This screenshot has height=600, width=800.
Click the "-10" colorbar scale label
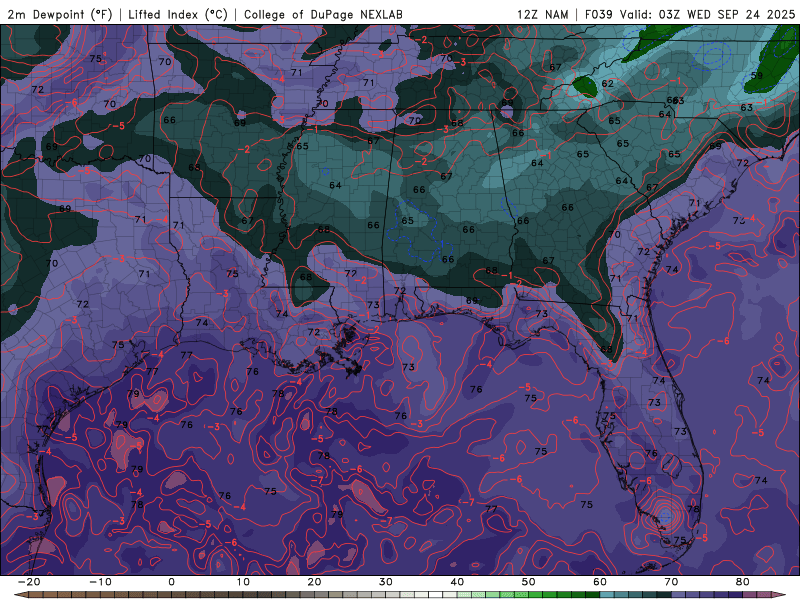pos(100,582)
